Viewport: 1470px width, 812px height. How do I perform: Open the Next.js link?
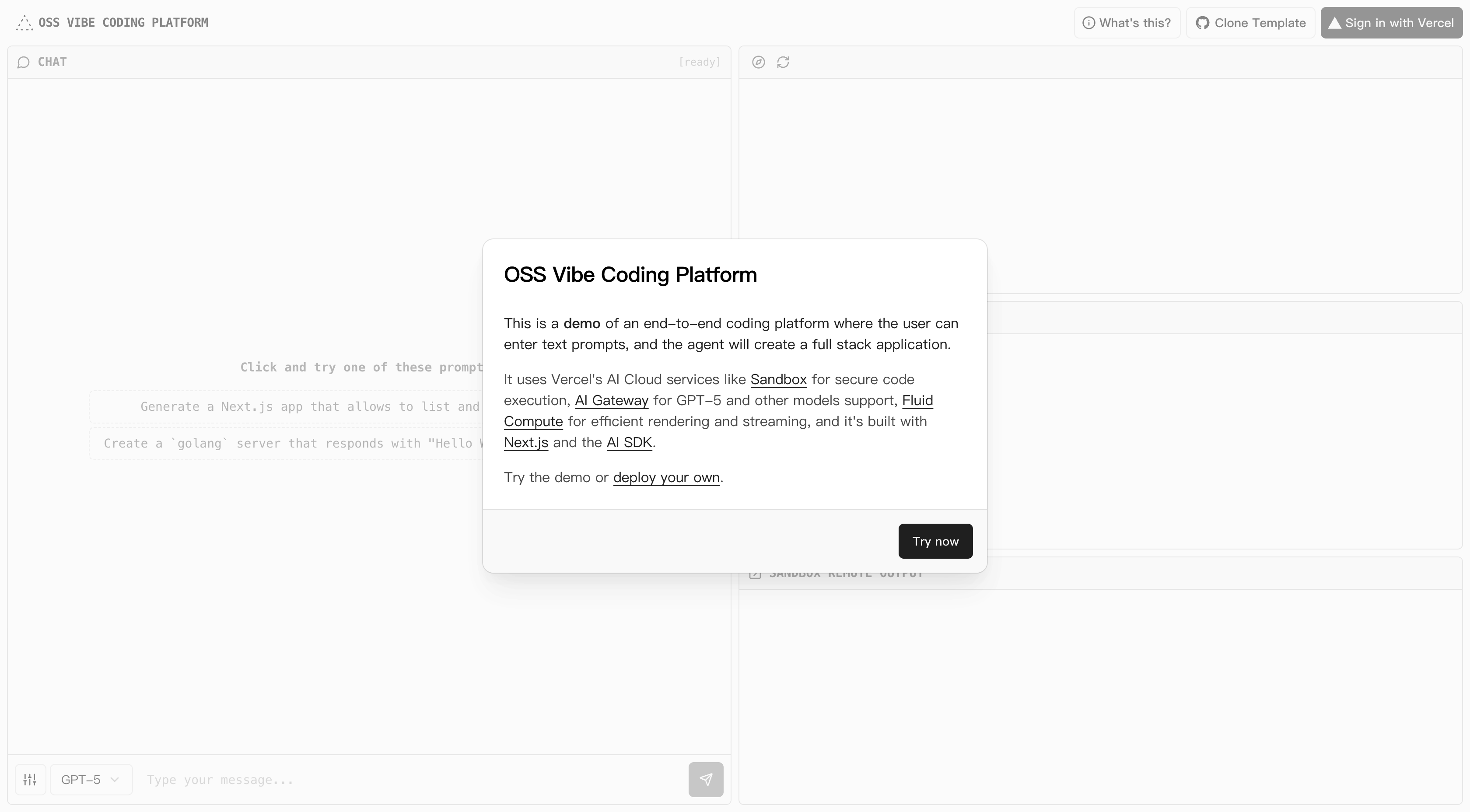tap(525, 443)
